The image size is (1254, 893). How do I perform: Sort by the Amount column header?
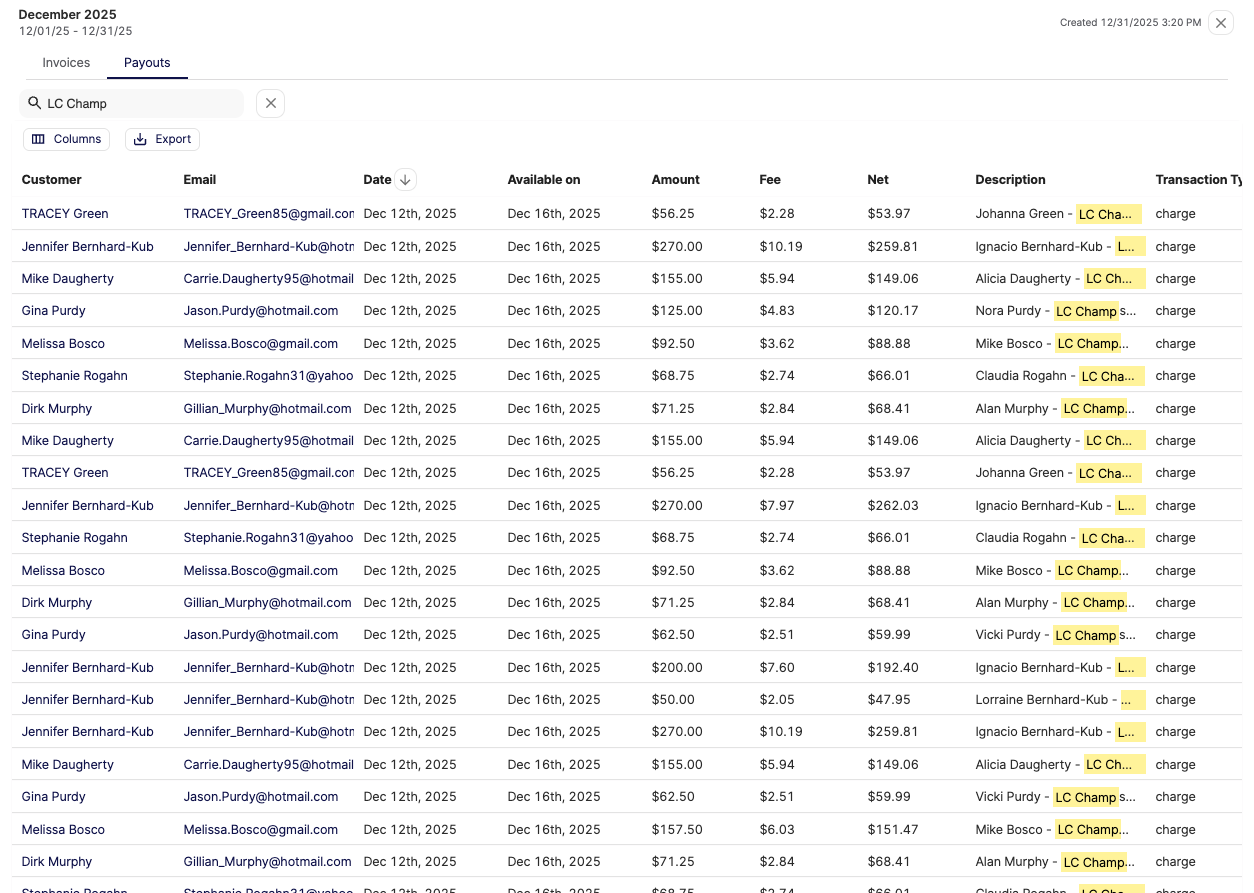point(675,180)
